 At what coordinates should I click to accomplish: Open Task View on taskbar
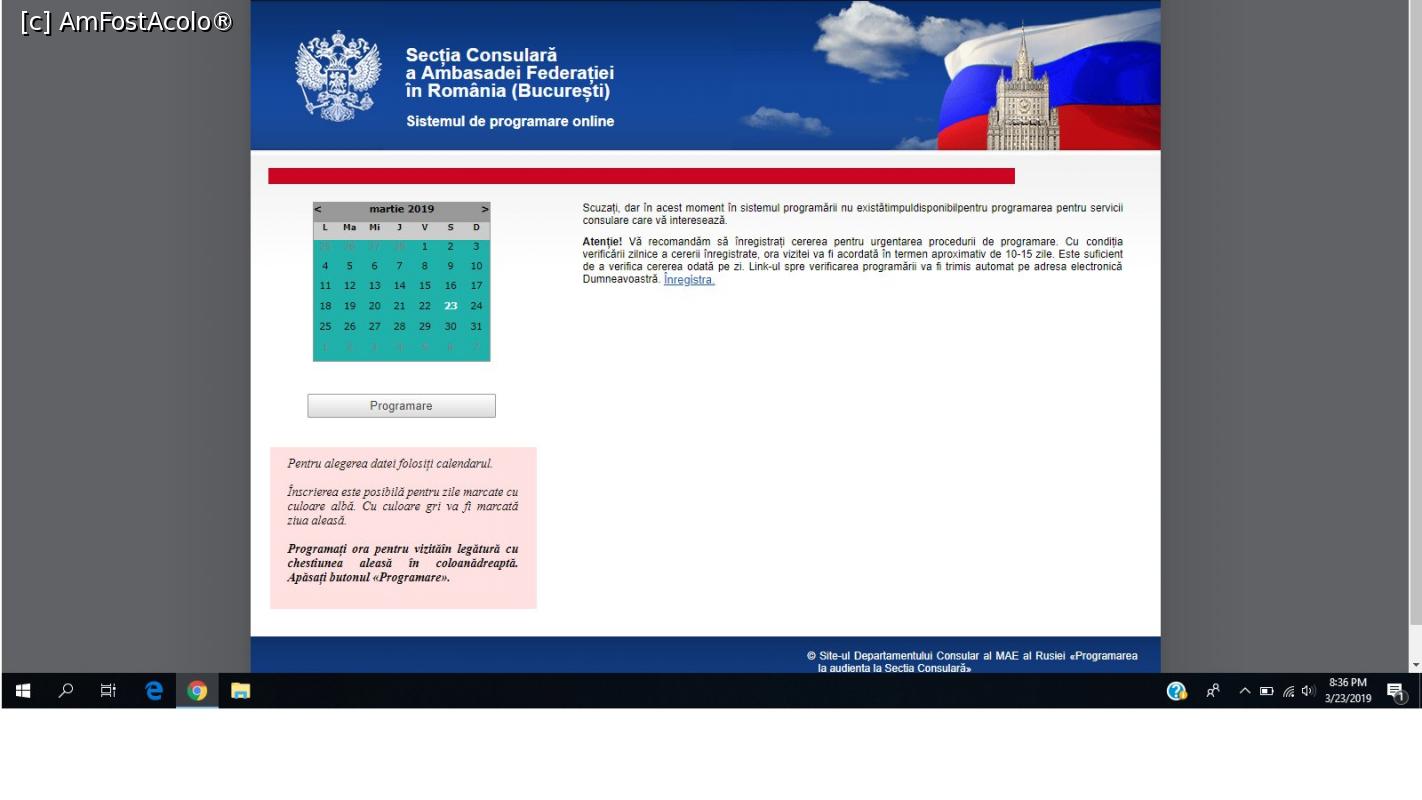pos(108,691)
